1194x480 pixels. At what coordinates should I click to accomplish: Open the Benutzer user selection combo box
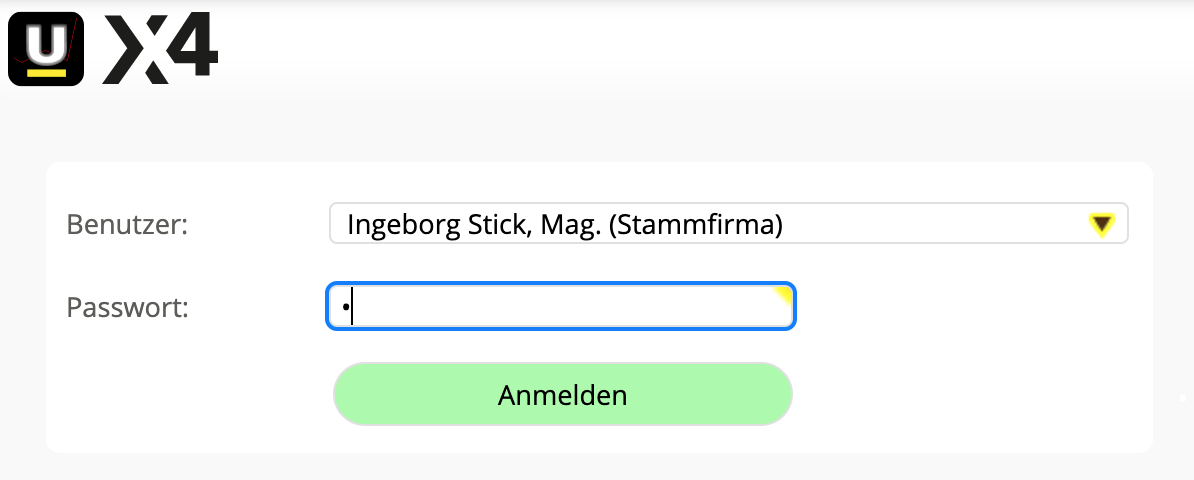tap(728, 224)
